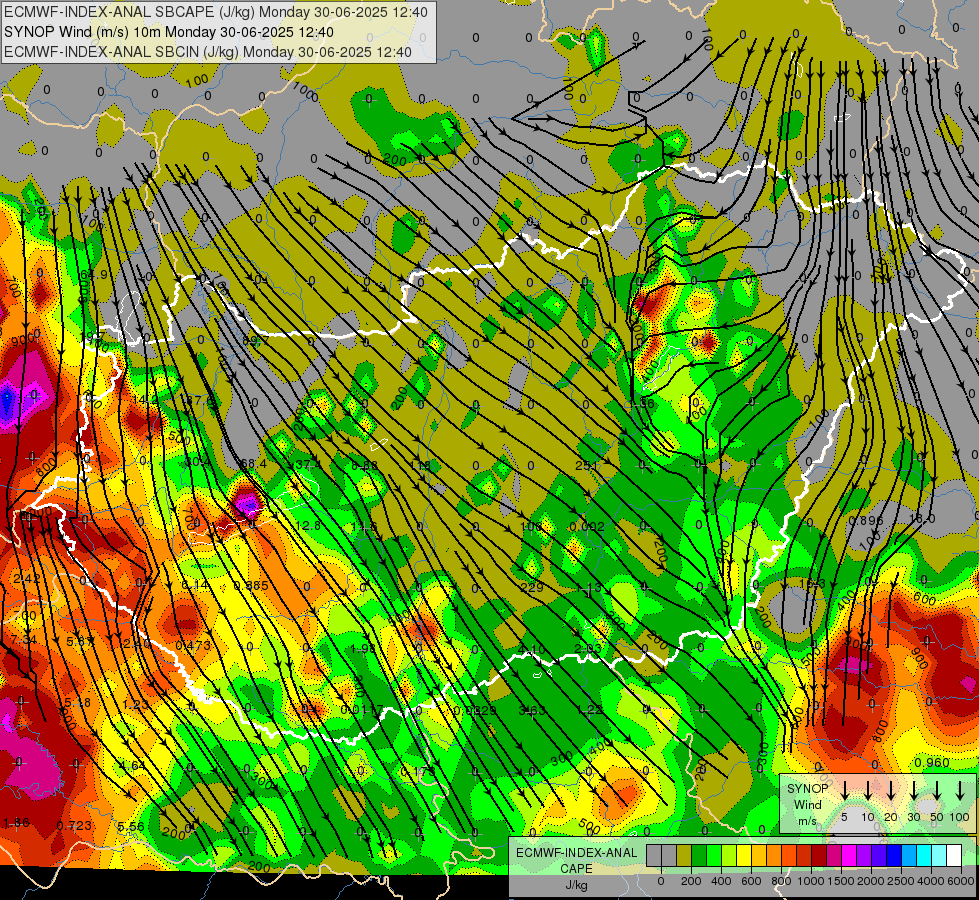
Task: Click the 1000 tick label in CAPE legend
Action: (x=811, y=881)
